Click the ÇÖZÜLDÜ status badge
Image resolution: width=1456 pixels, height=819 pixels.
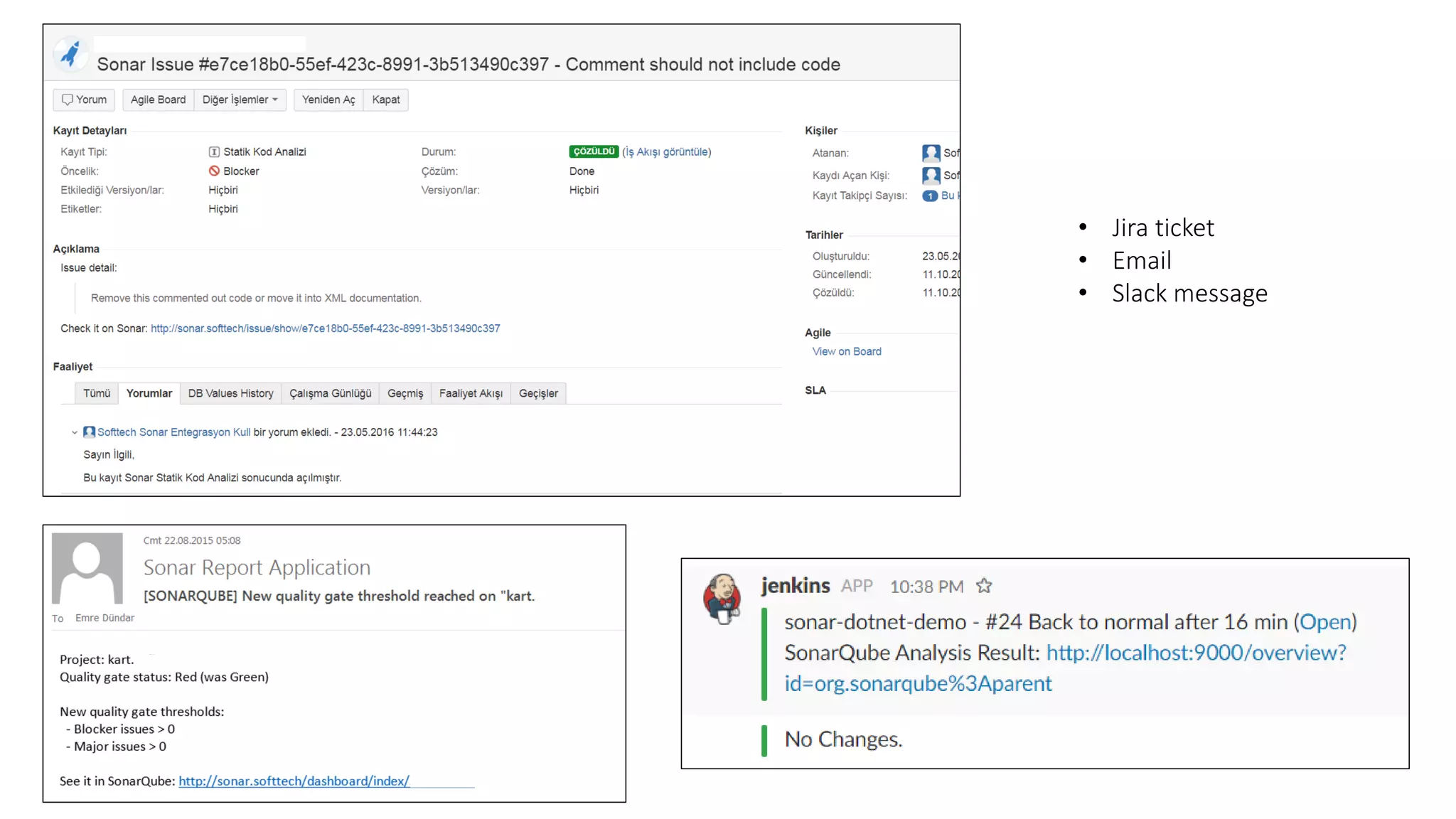coord(594,151)
